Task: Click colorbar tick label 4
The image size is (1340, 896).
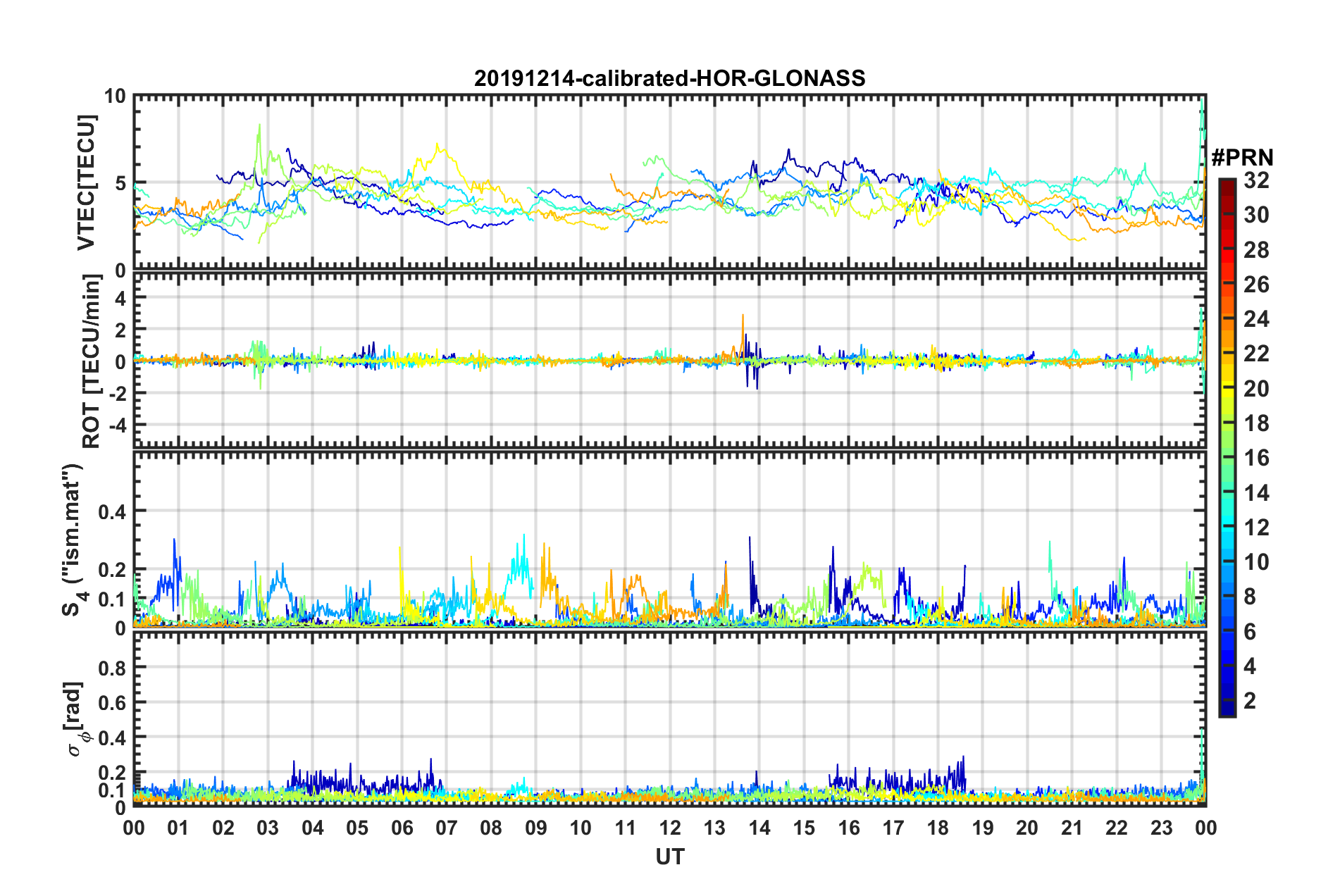Action: point(1250,666)
